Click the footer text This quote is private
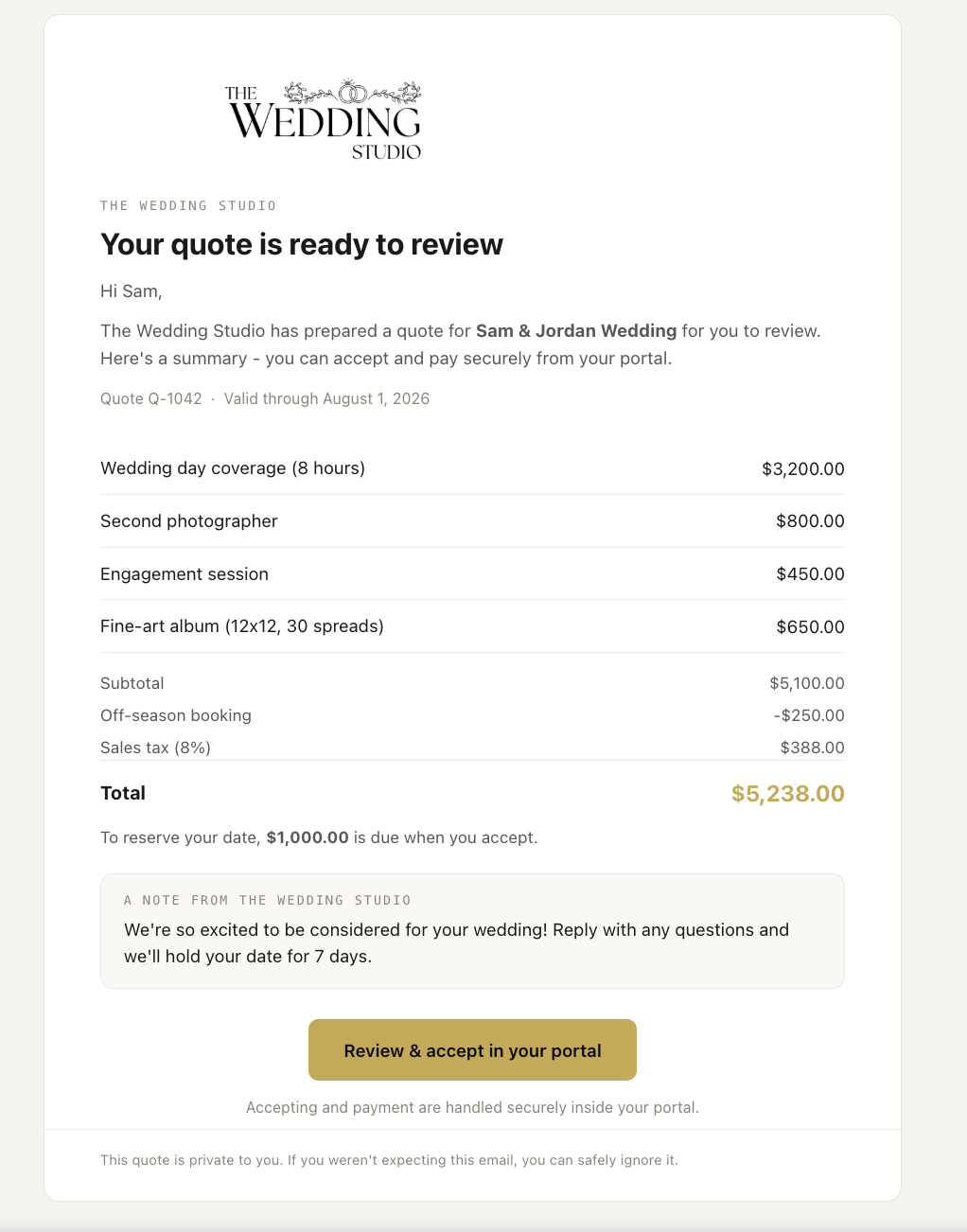 (x=389, y=1160)
